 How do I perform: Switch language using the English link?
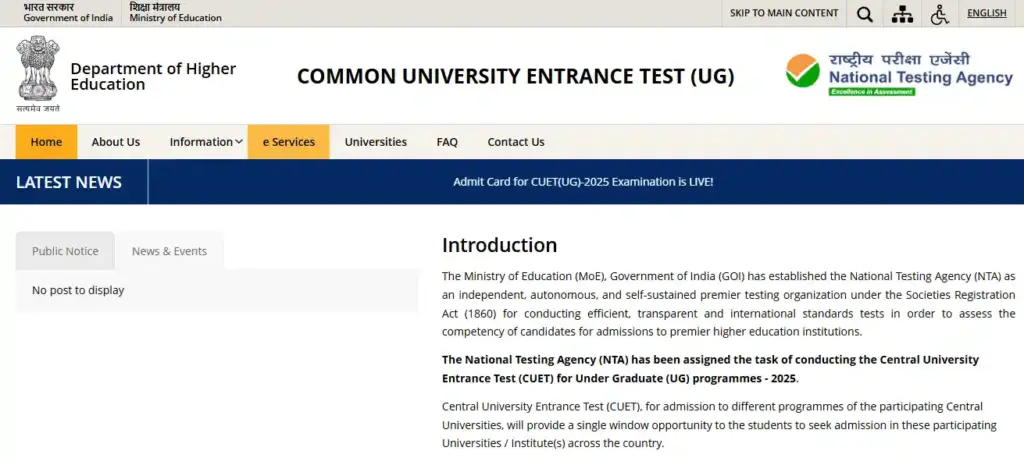(987, 13)
